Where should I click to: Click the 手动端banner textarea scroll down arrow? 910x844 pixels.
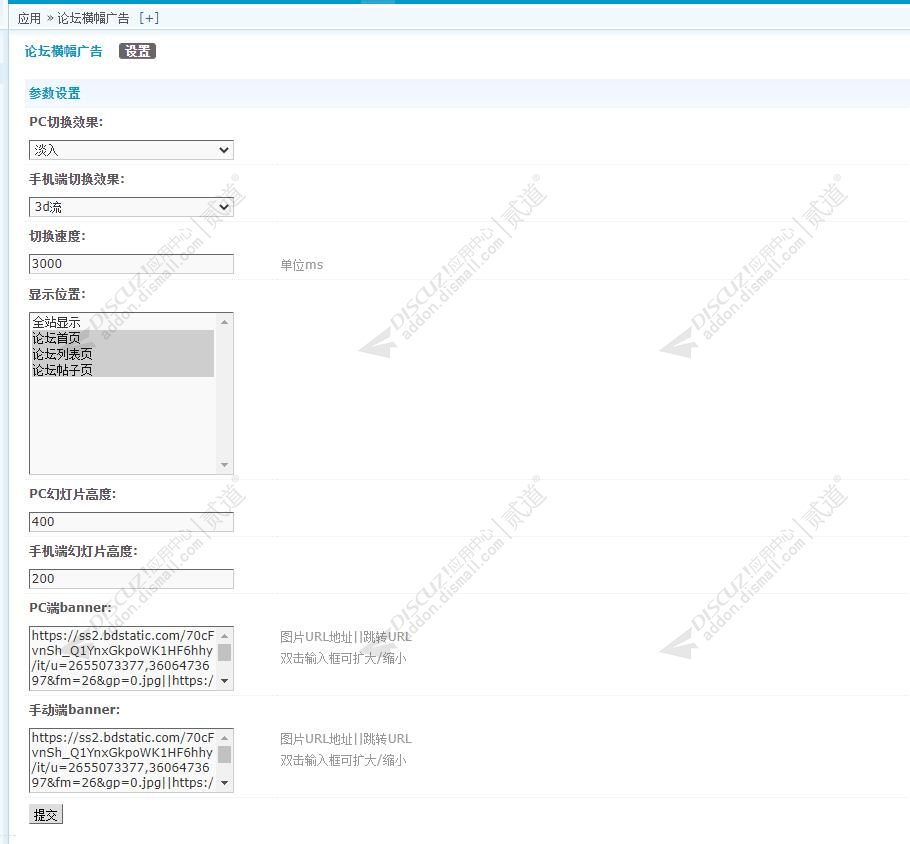[225, 783]
